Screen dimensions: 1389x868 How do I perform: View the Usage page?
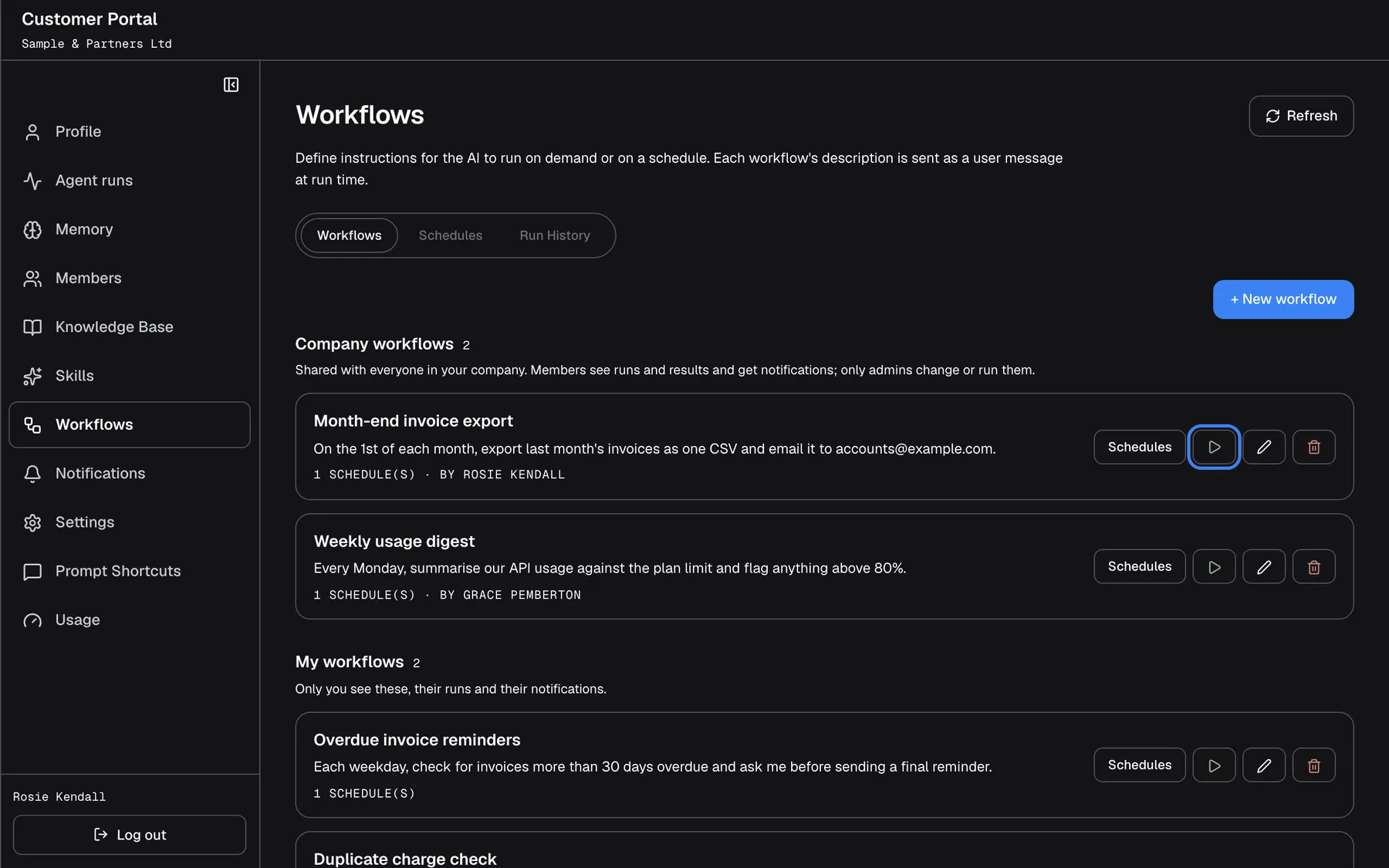click(x=130, y=620)
